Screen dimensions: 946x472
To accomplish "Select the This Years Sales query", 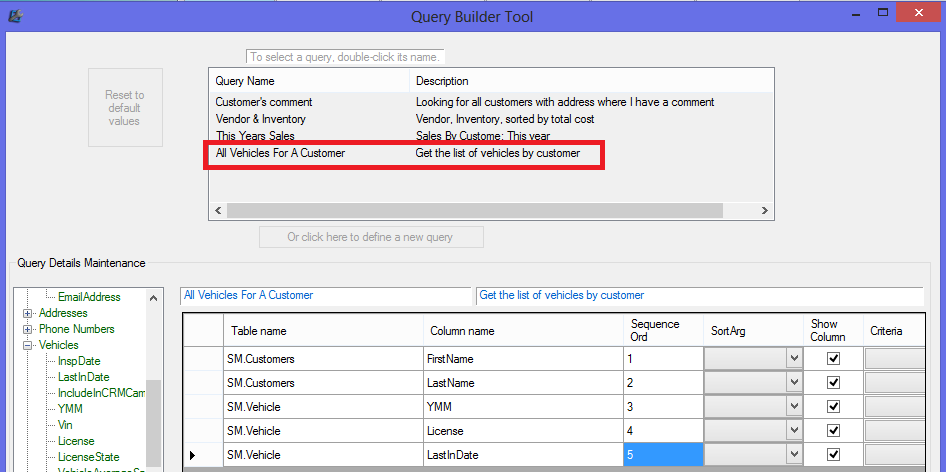I will click(490, 136).
